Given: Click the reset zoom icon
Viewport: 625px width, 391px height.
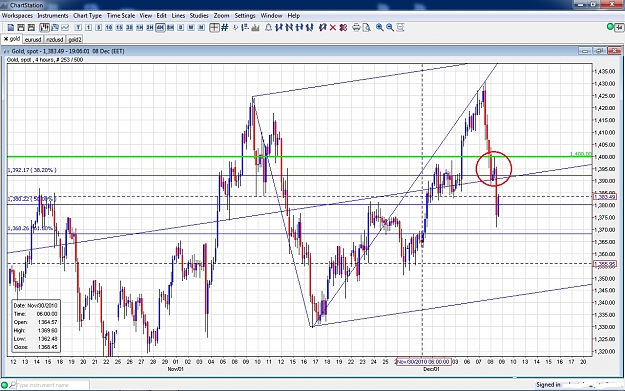Looking at the screenshot, I should coord(401,28).
